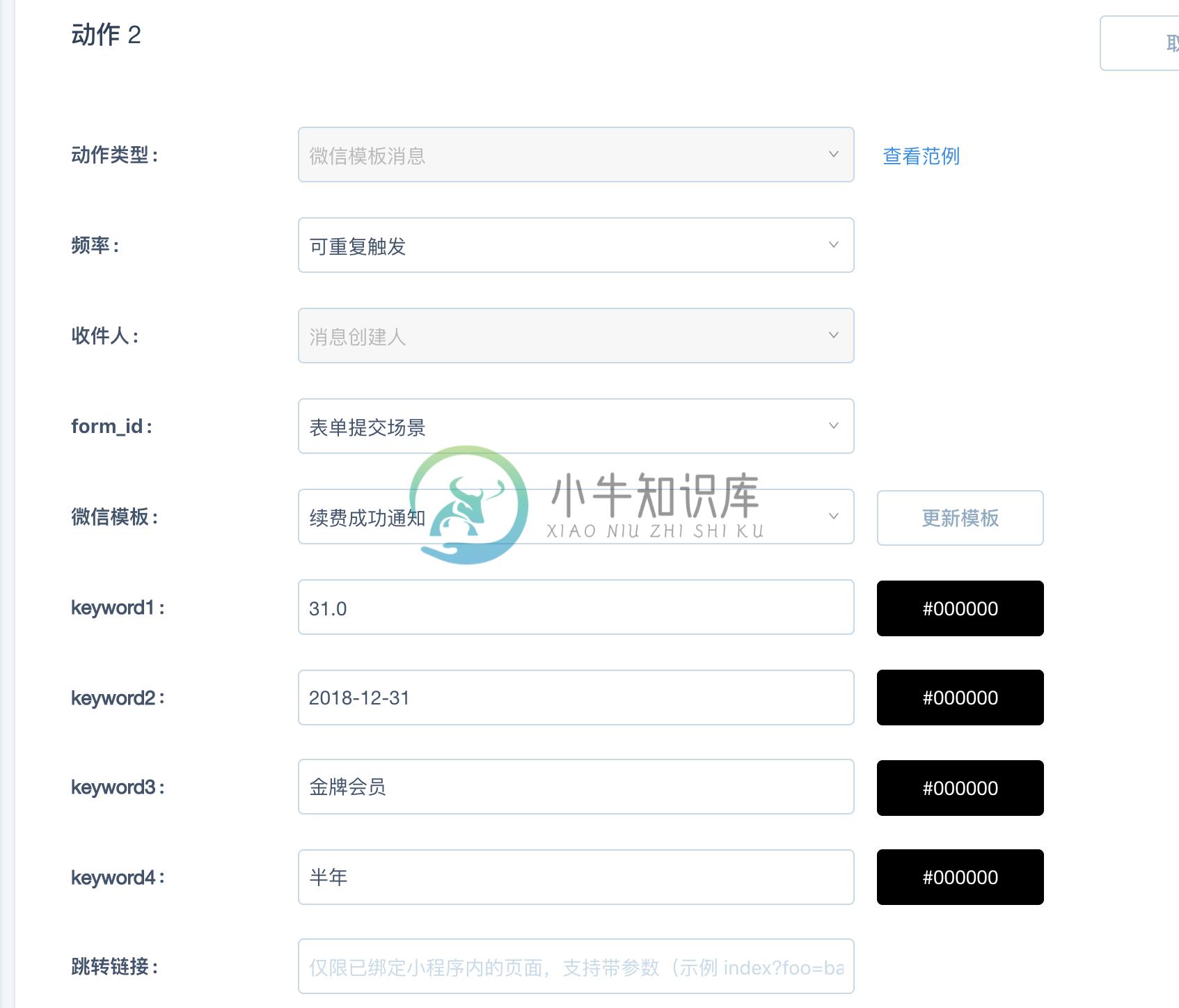
Task: Click the 收件人 label
Action: (x=105, y=336)
